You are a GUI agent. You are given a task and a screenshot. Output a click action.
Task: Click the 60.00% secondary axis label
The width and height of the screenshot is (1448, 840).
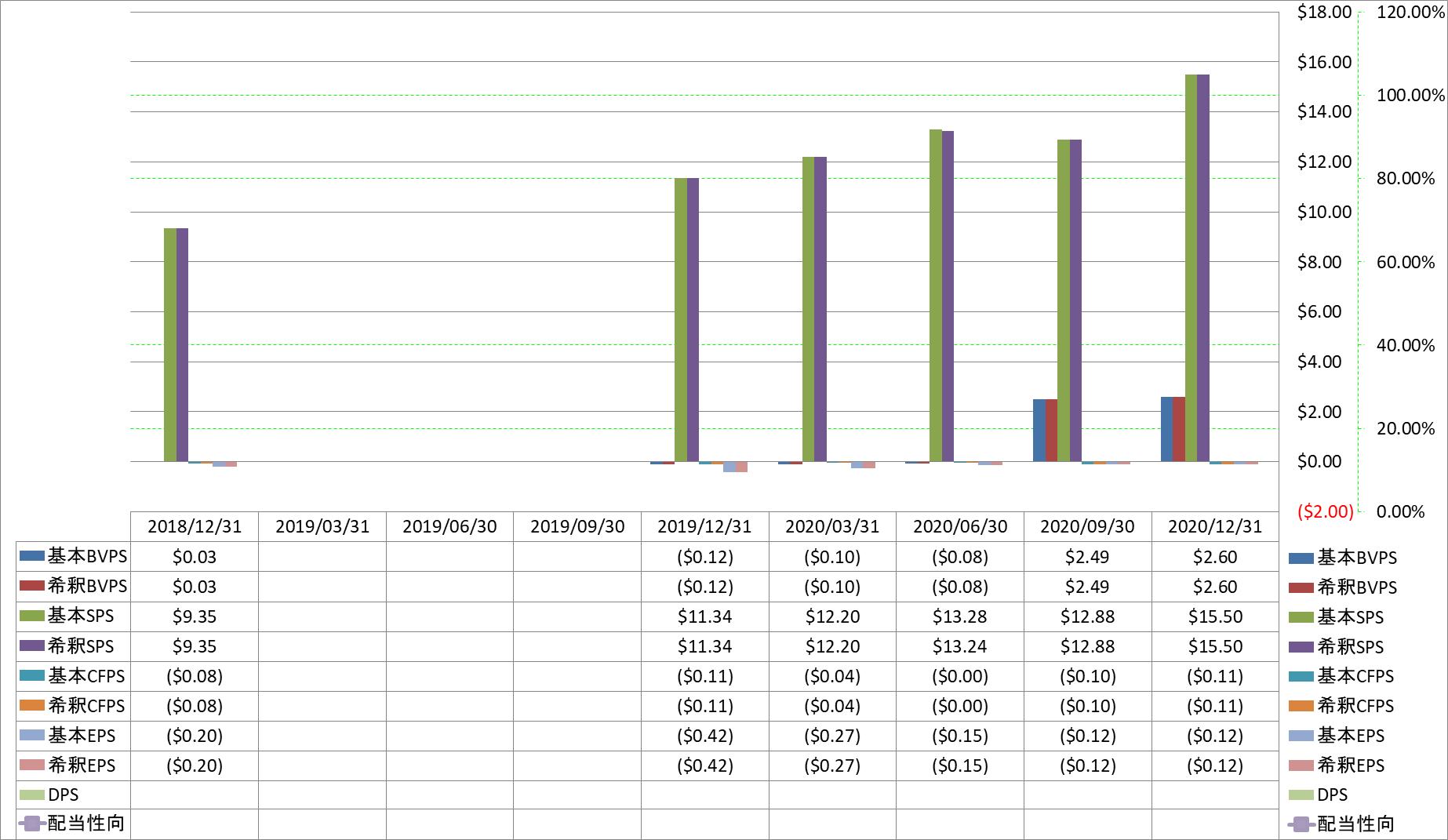click(1406, 262)
